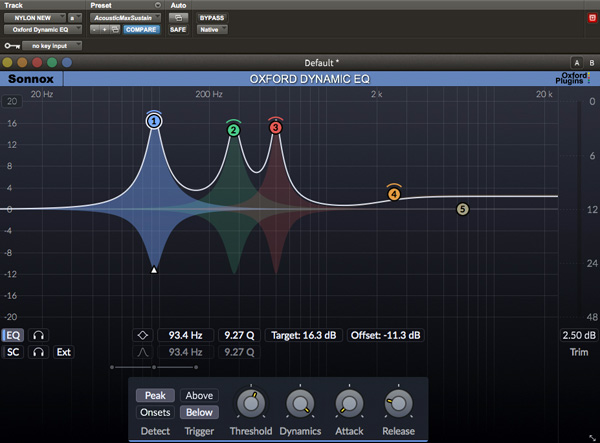The height and width of the screenshot is (443, 600).
Task: Click the Threshold knob
Action: click(x=251, y=403)
